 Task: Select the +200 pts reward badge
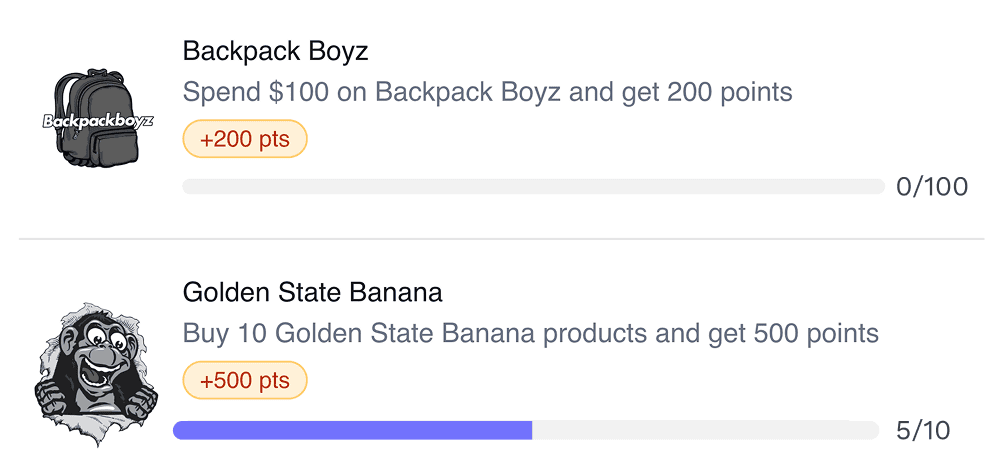[245, 138]
